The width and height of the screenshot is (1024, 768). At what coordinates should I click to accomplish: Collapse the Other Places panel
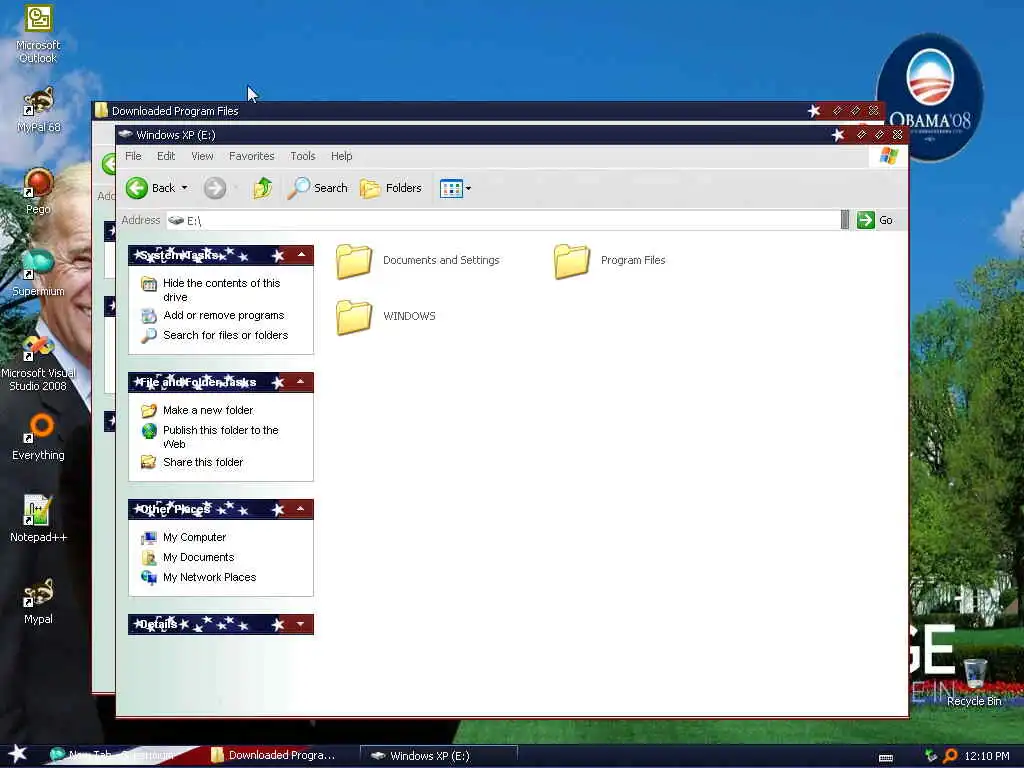301,509
